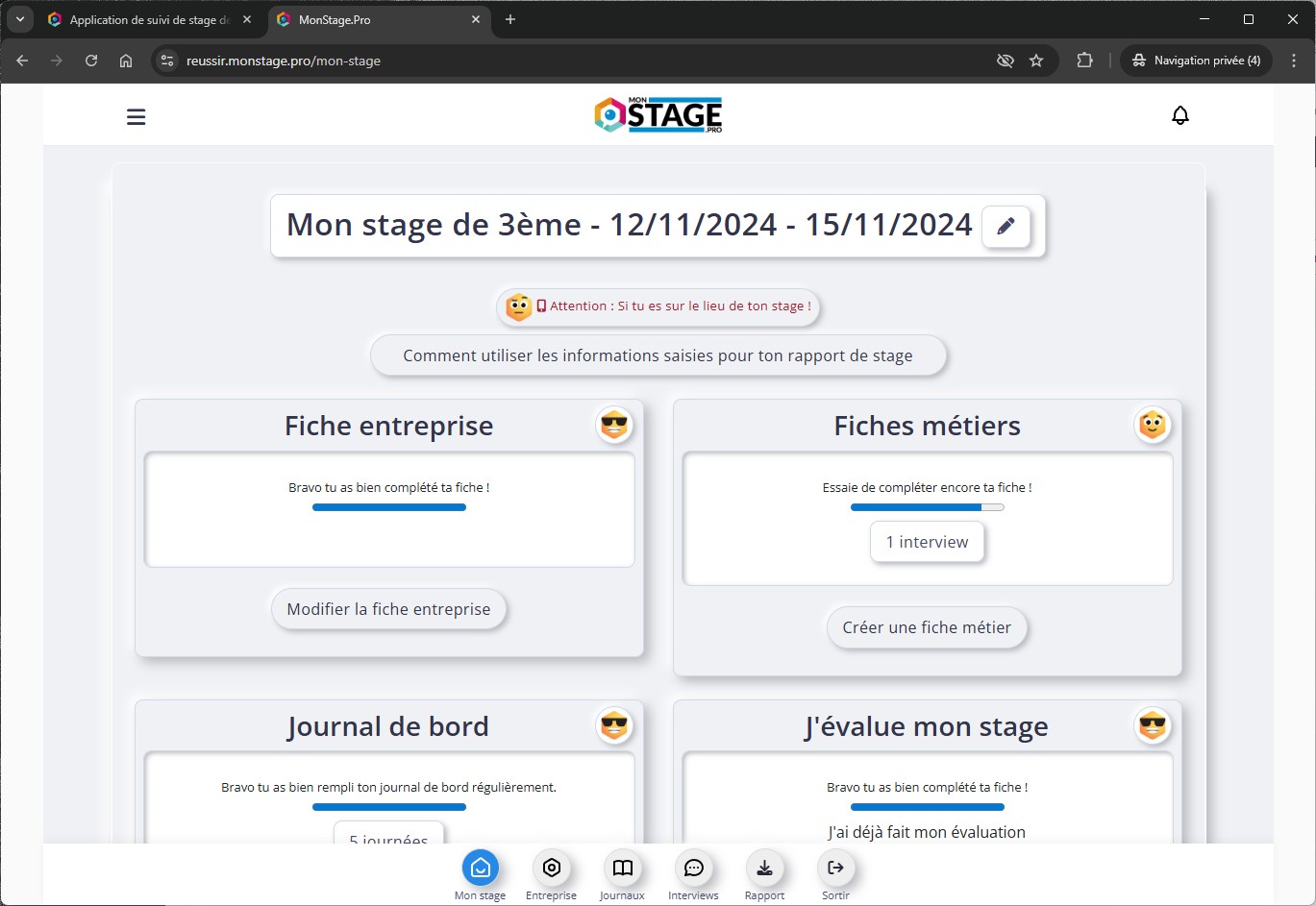The width and height of the screenshot is (1316, 906).
Task: Select the Mon stage home icon
Action: pos(481,869)
